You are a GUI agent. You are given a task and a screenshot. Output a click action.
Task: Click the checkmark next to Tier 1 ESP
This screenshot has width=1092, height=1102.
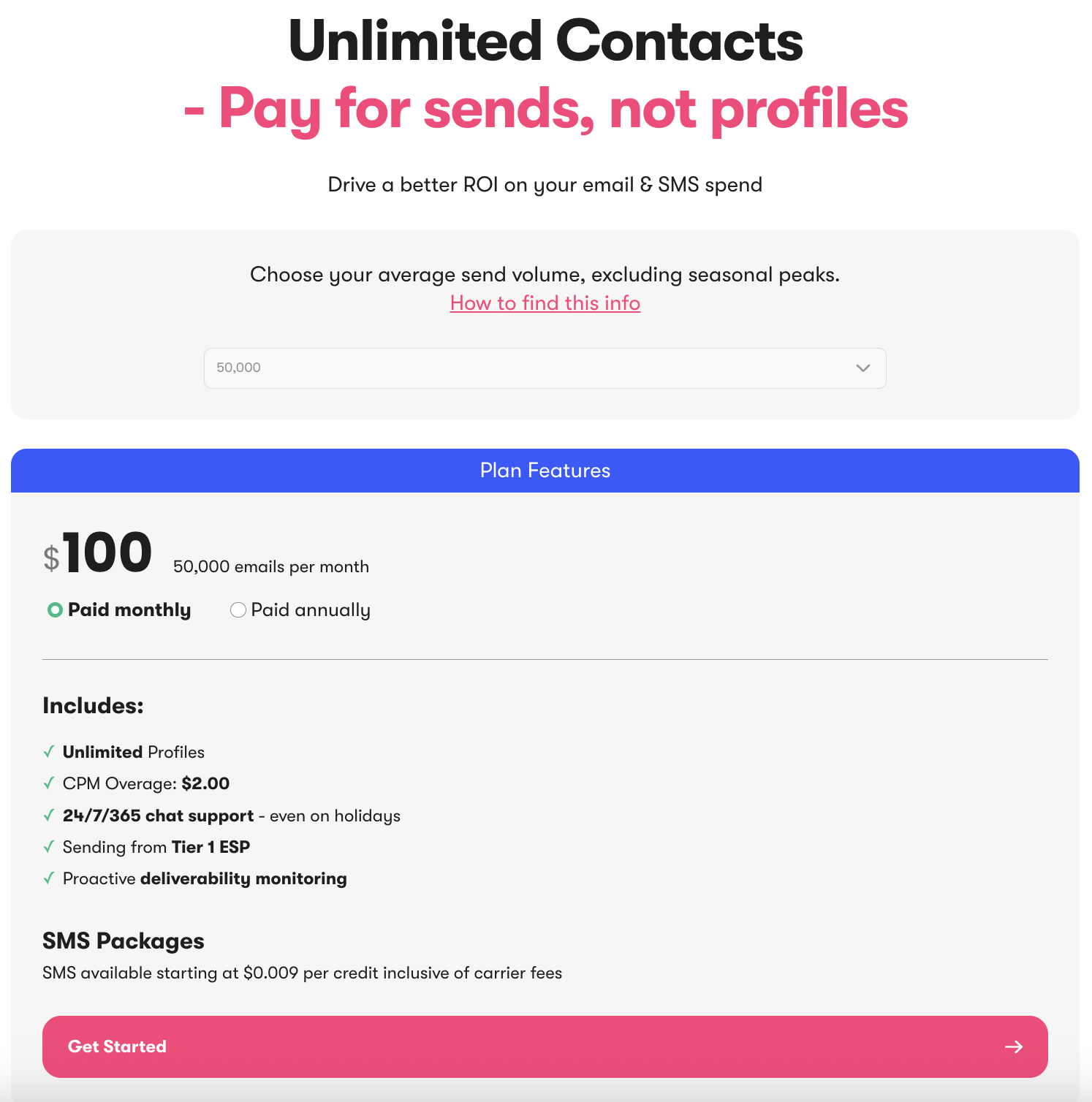pos(50,846)
